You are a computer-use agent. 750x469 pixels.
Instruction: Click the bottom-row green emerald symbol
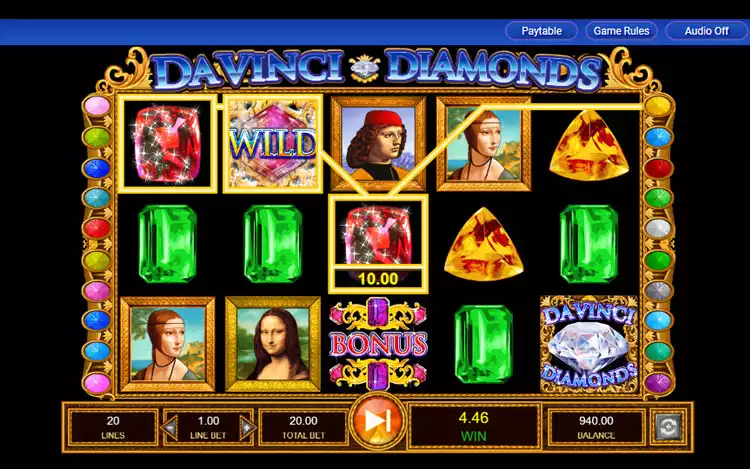coord(484,344)
